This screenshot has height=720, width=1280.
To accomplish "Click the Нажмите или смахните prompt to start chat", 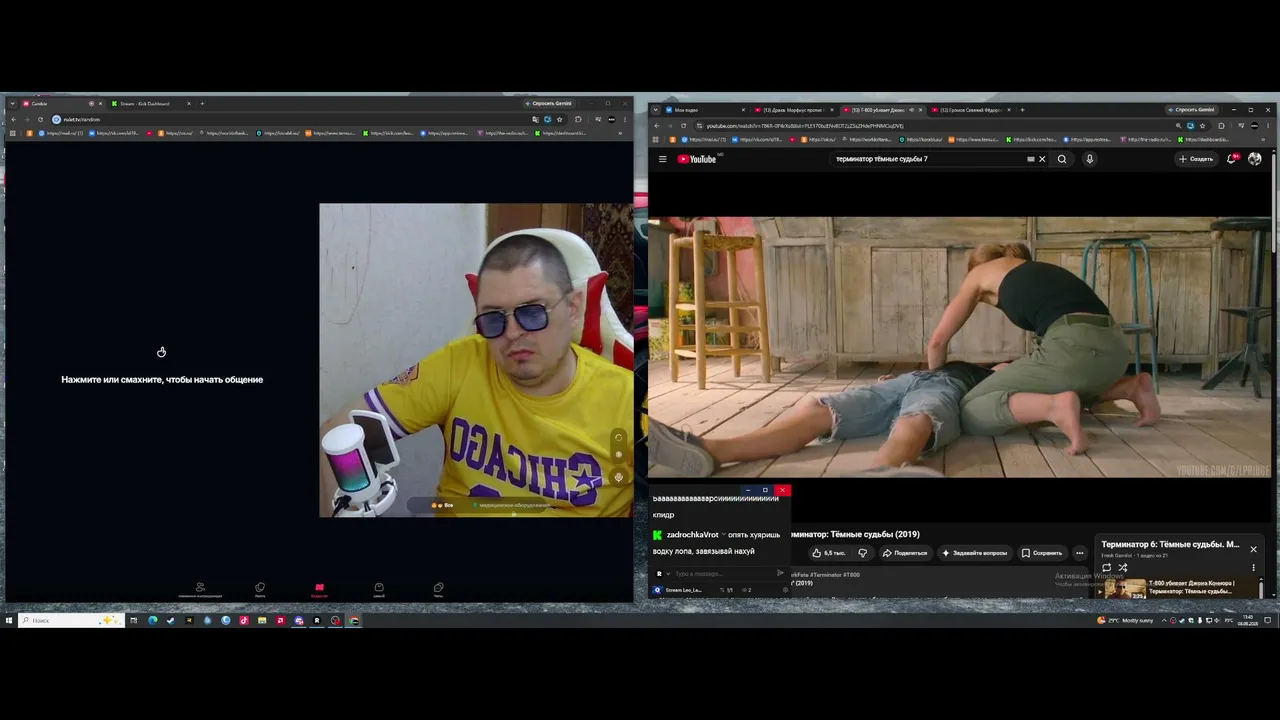I will pyautogui.click(x=162, y=379).
